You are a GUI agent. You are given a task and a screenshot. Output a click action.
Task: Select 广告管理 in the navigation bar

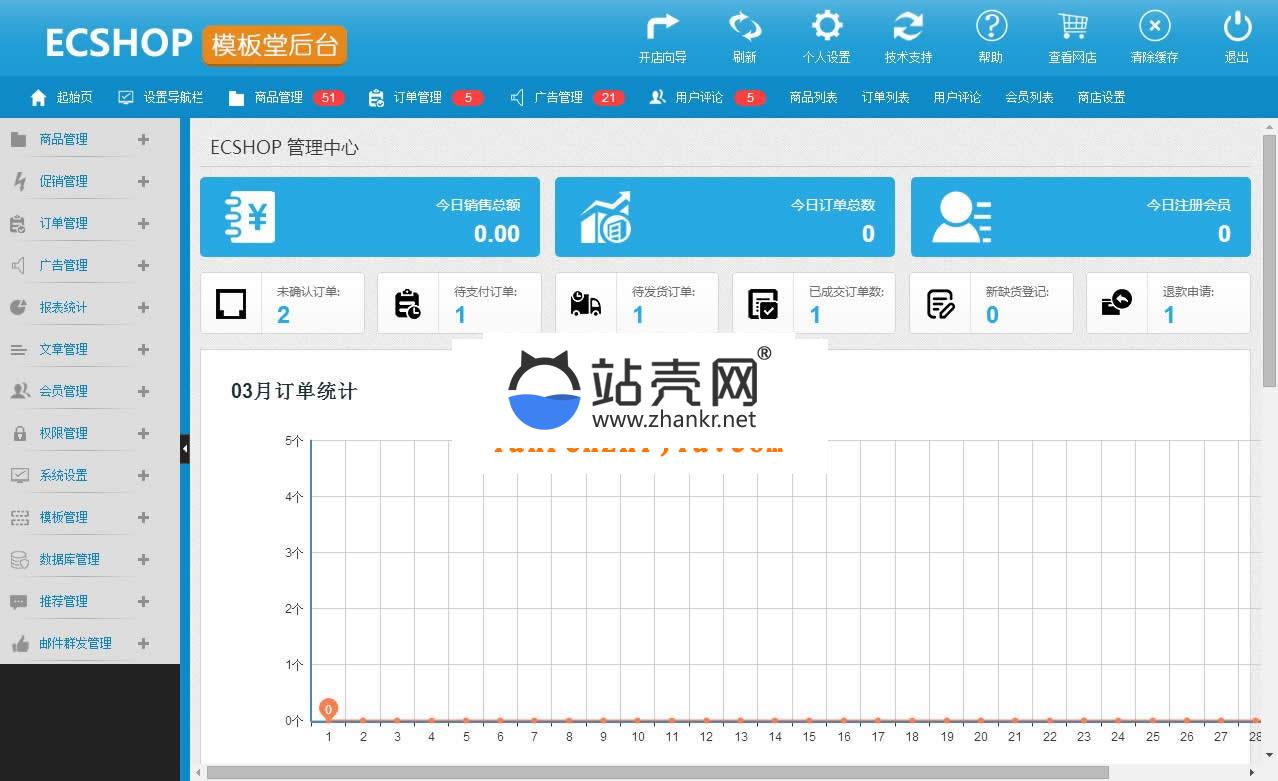point(558,98)
